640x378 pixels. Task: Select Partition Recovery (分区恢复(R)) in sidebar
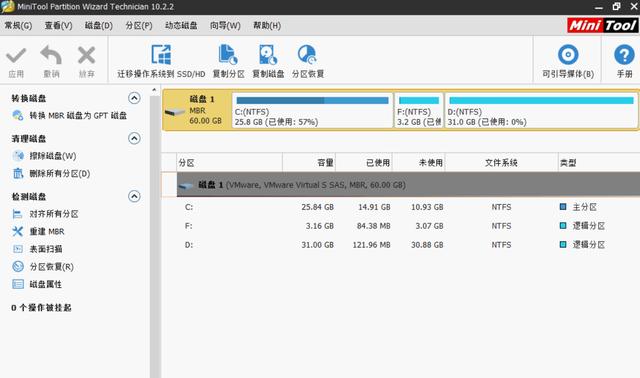[43, 267]
